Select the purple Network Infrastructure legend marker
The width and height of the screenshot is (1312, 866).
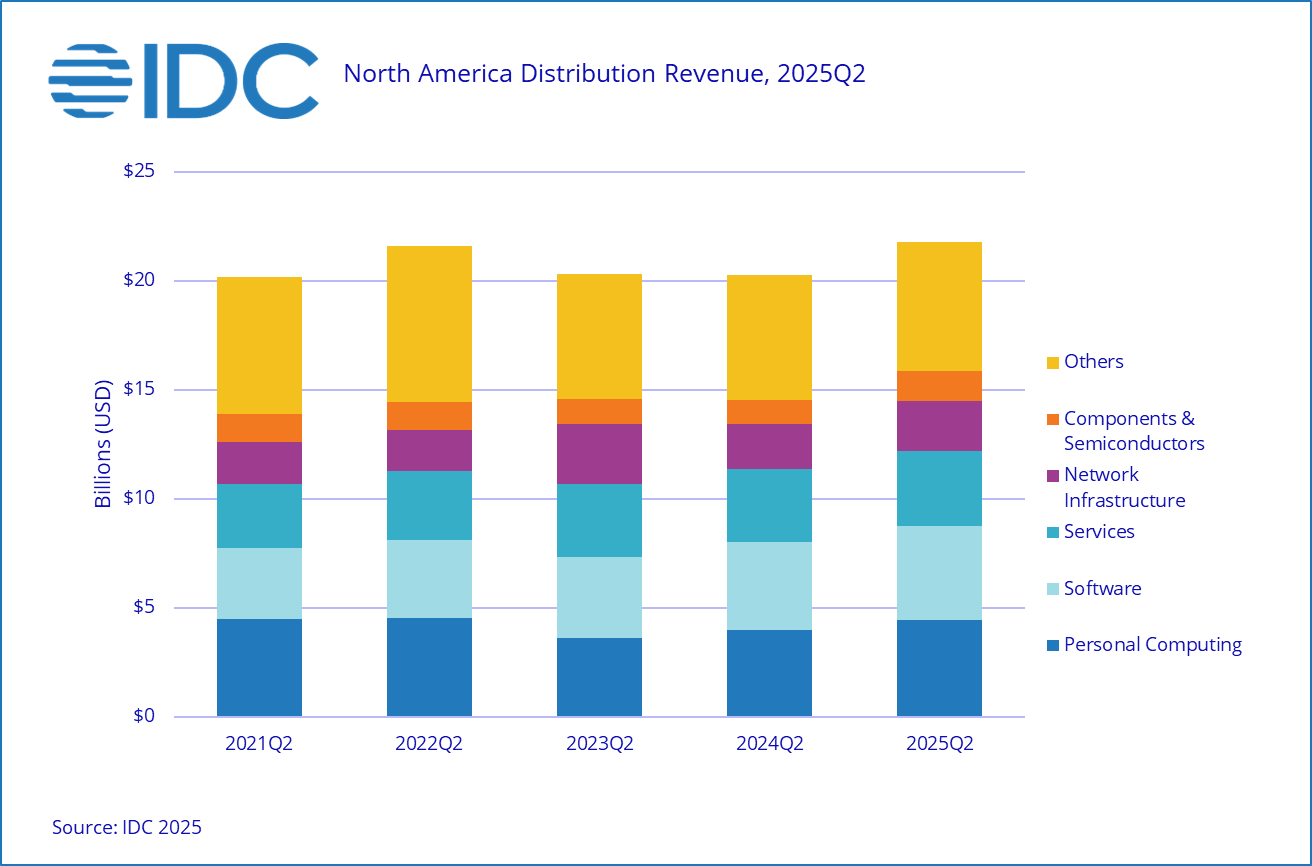[1051, 475]
